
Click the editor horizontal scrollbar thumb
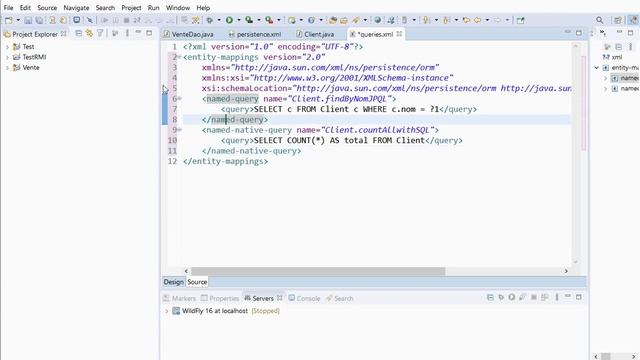pyautogui.click(x=318, y=271)
